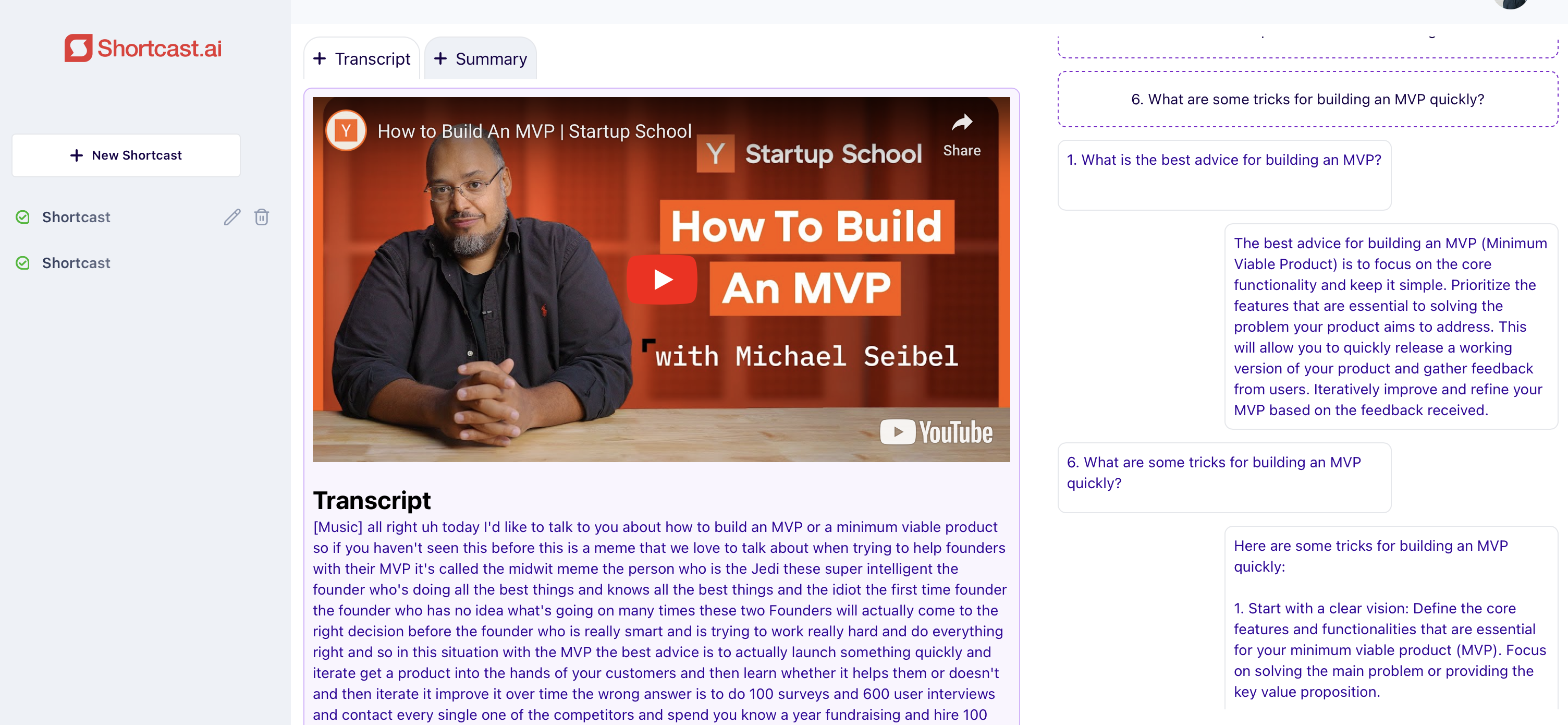This screenshot has width=1568, height=725.
Task: Open video title How to Build An MVP
Action: pos(534,131)
